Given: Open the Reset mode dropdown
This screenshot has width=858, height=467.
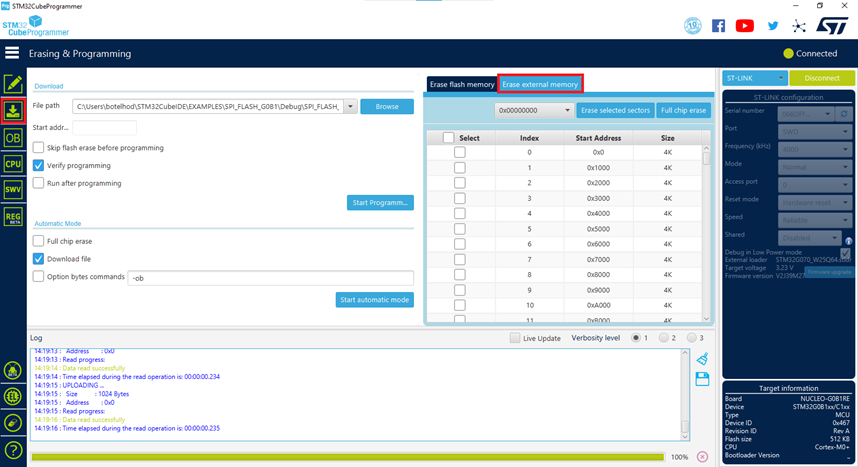Looking at the screenshot, I should tap(814, 203).
